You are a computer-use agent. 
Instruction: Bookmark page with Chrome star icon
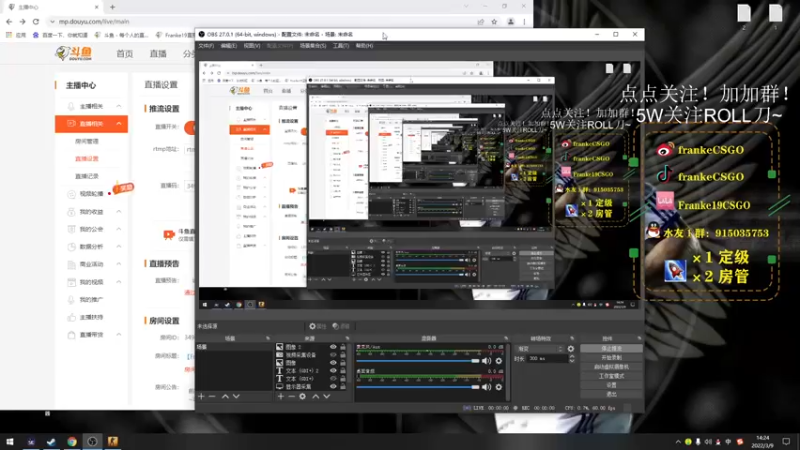click(494, 22)
